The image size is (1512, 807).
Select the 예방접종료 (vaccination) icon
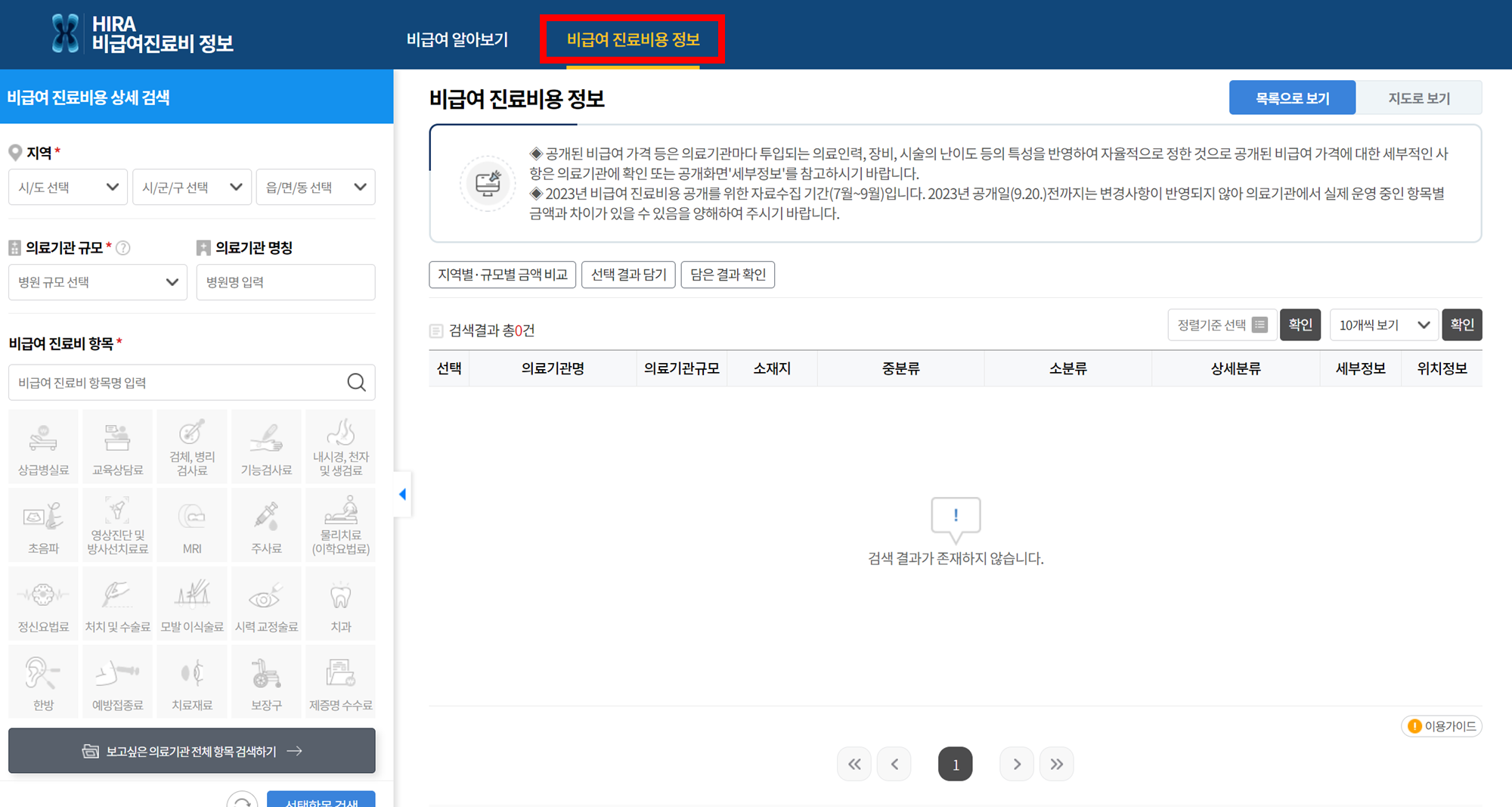point(117,681)
